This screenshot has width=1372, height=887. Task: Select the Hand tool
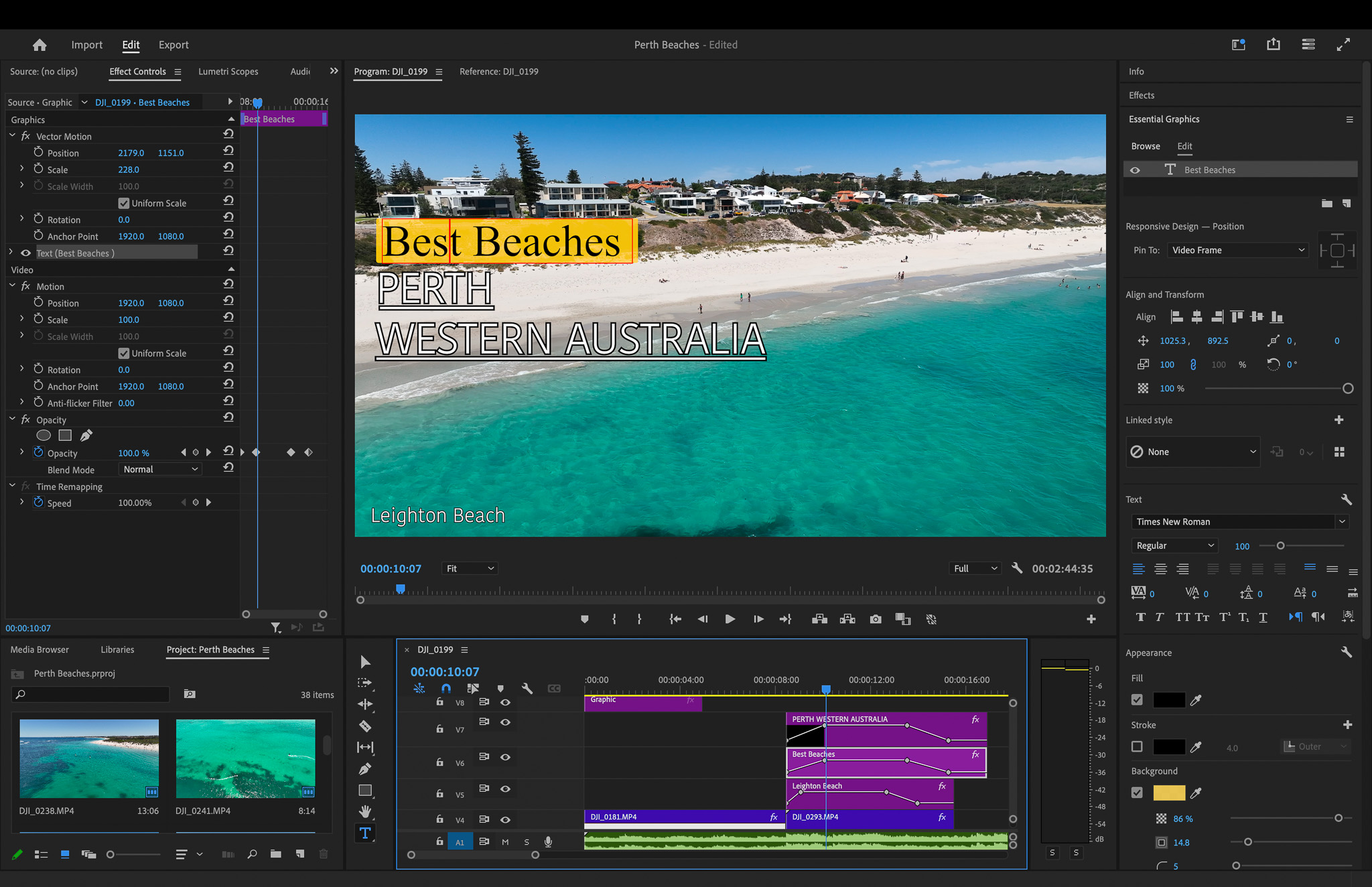(x=365, y=812)
